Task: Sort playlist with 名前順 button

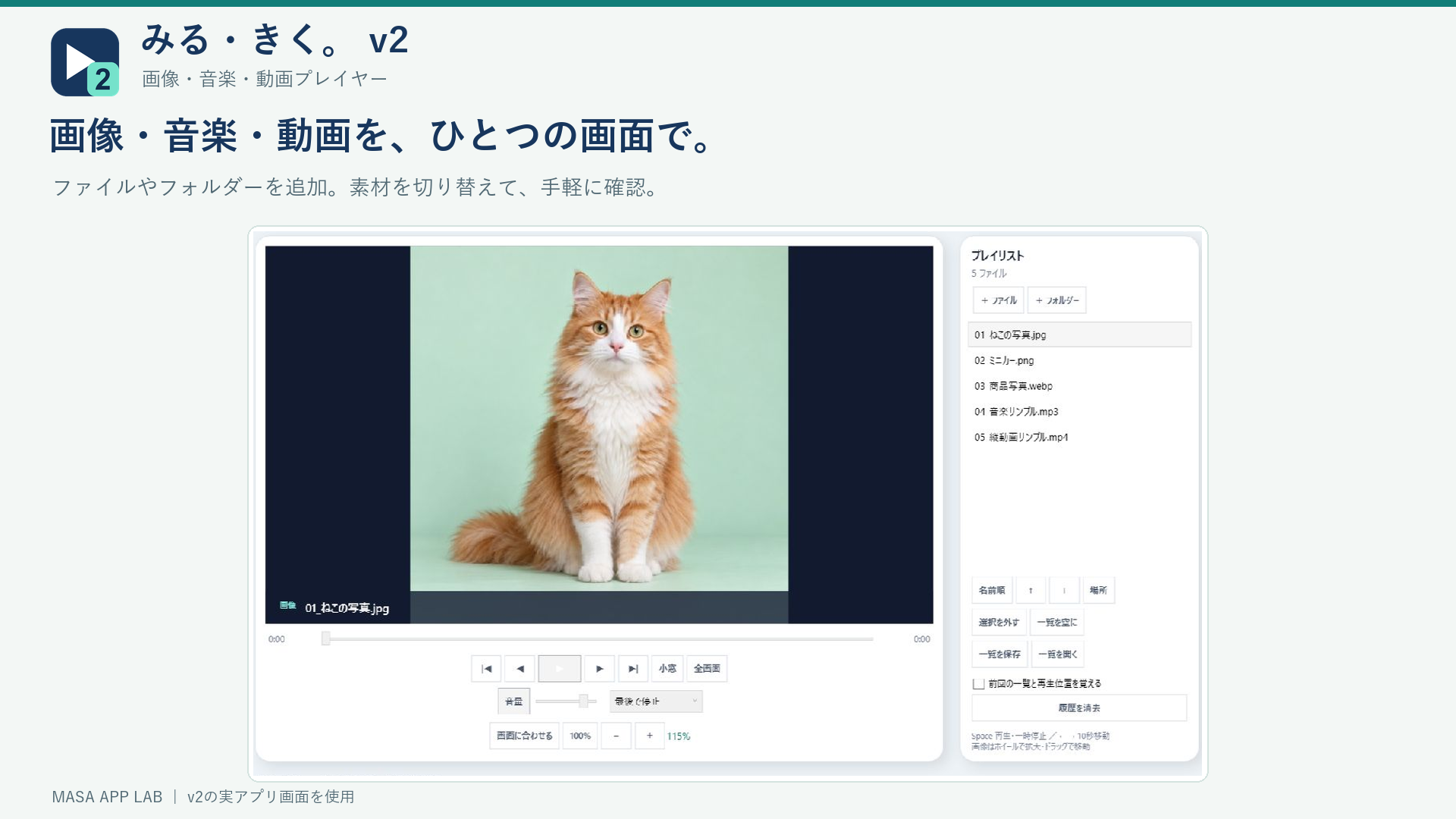Action: coord(992,590)
